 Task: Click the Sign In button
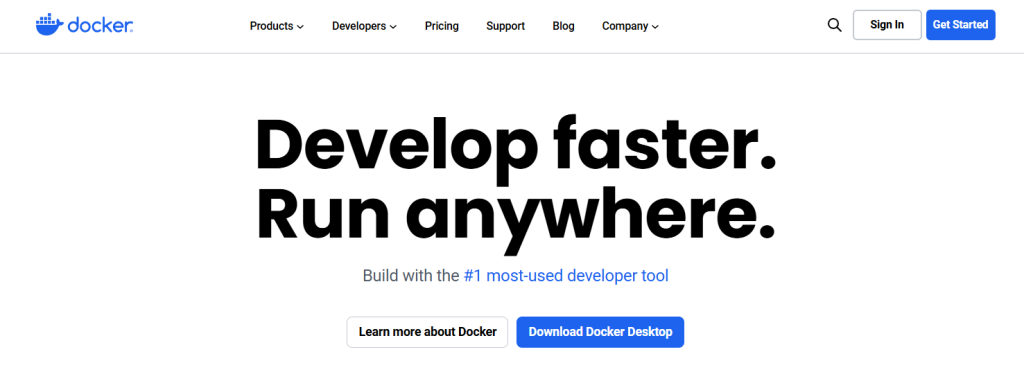point(887,25)
